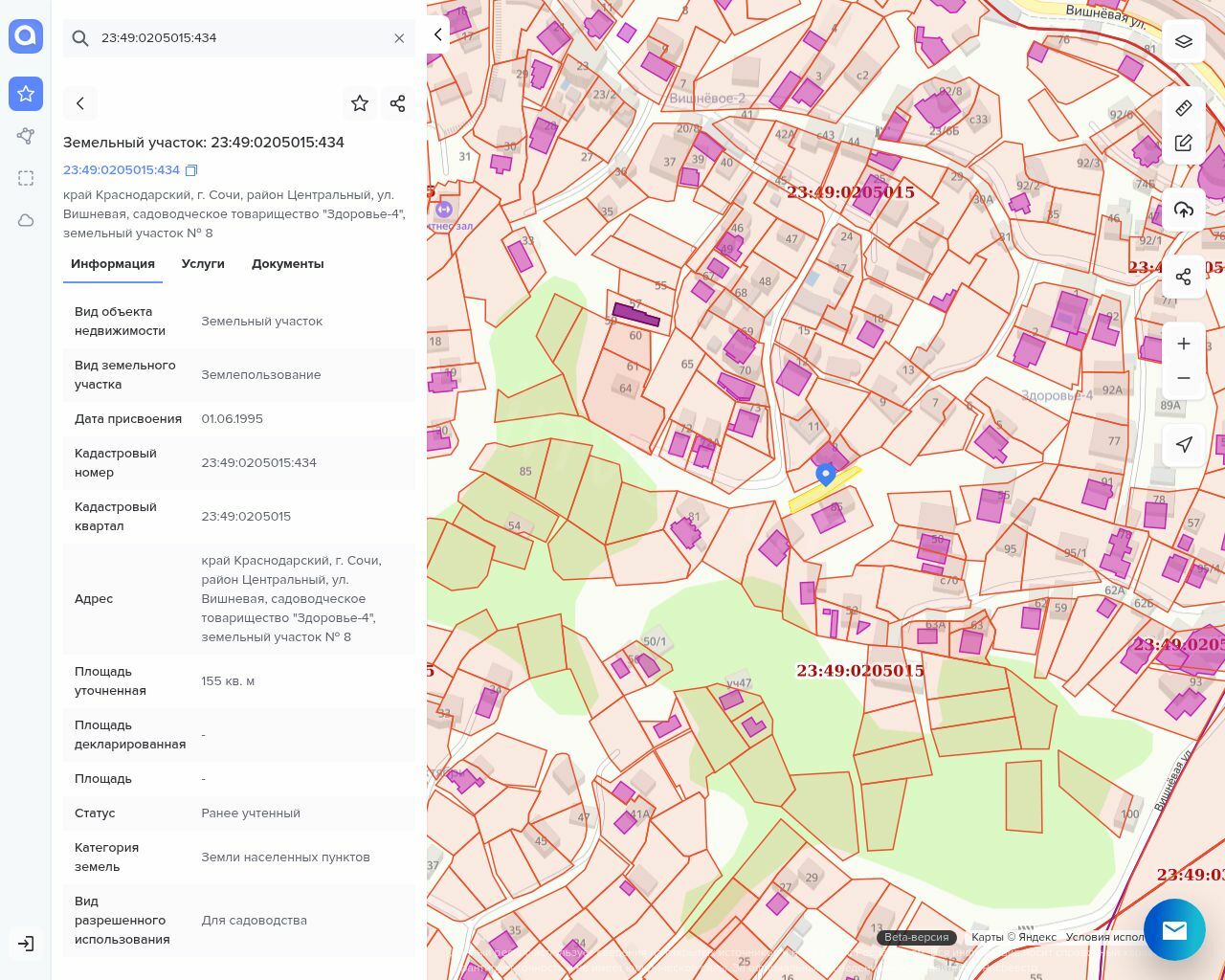Switch to the Услуги tab
This screenshot has width=1225, height=980.
[203, 264]
